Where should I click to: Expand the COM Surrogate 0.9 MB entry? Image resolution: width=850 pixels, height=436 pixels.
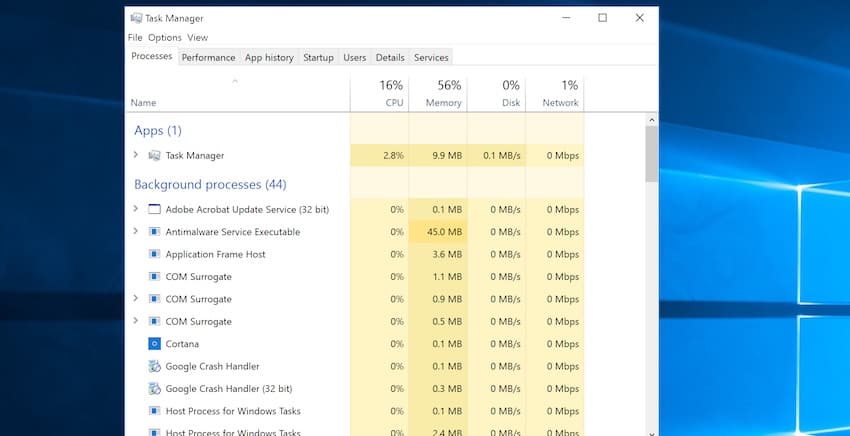(x=136, y=298)
